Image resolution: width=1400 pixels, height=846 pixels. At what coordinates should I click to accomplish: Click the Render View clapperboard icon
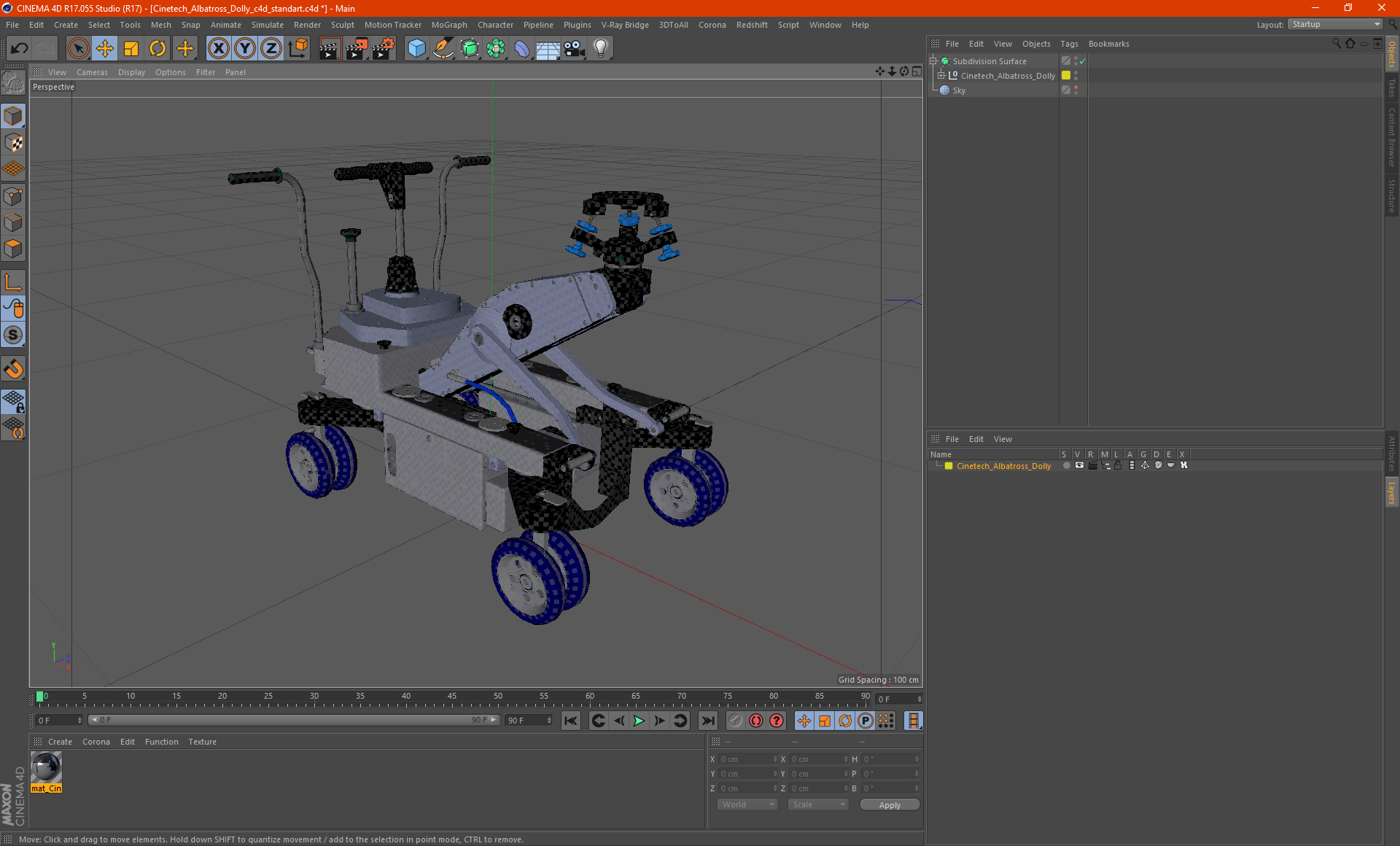coord(330,49)
